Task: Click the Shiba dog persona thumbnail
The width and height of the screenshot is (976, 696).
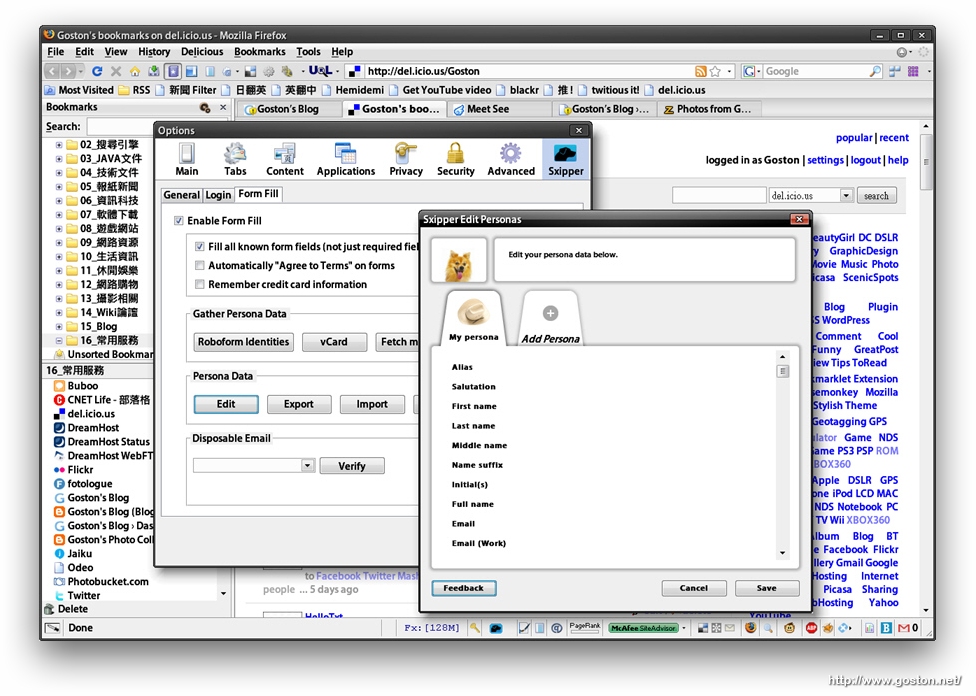Action: pos(458,260)
